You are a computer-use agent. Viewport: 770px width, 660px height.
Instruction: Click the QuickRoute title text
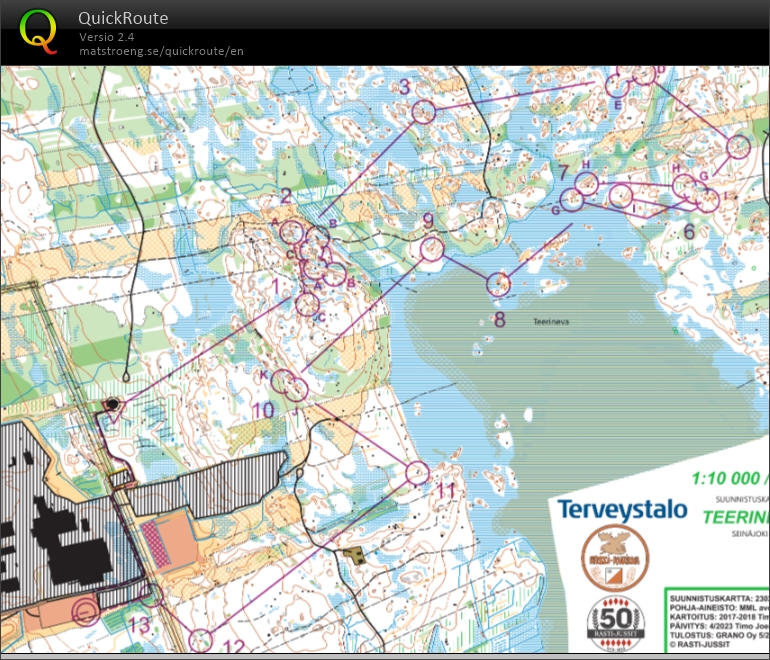point(123,18)
